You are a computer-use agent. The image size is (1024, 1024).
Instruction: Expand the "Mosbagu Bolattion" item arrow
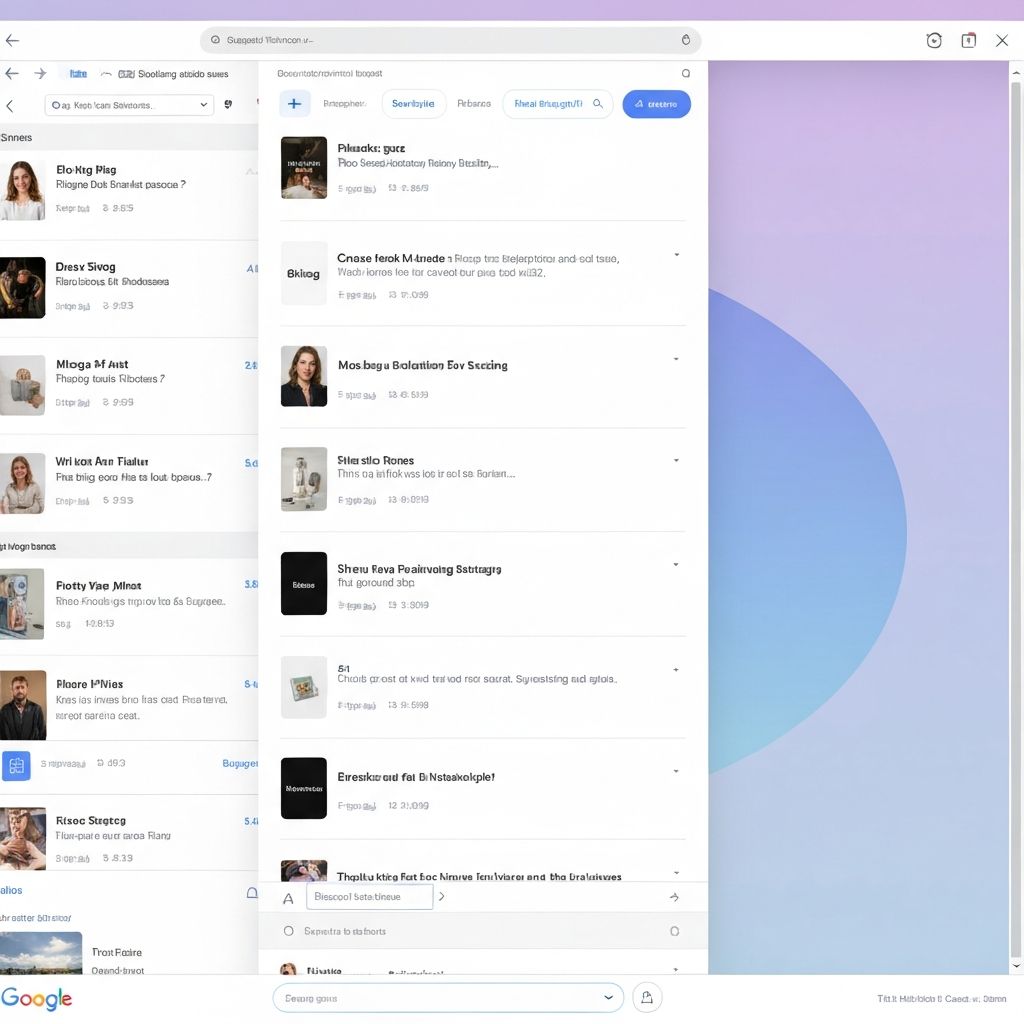tap(676, 359)
